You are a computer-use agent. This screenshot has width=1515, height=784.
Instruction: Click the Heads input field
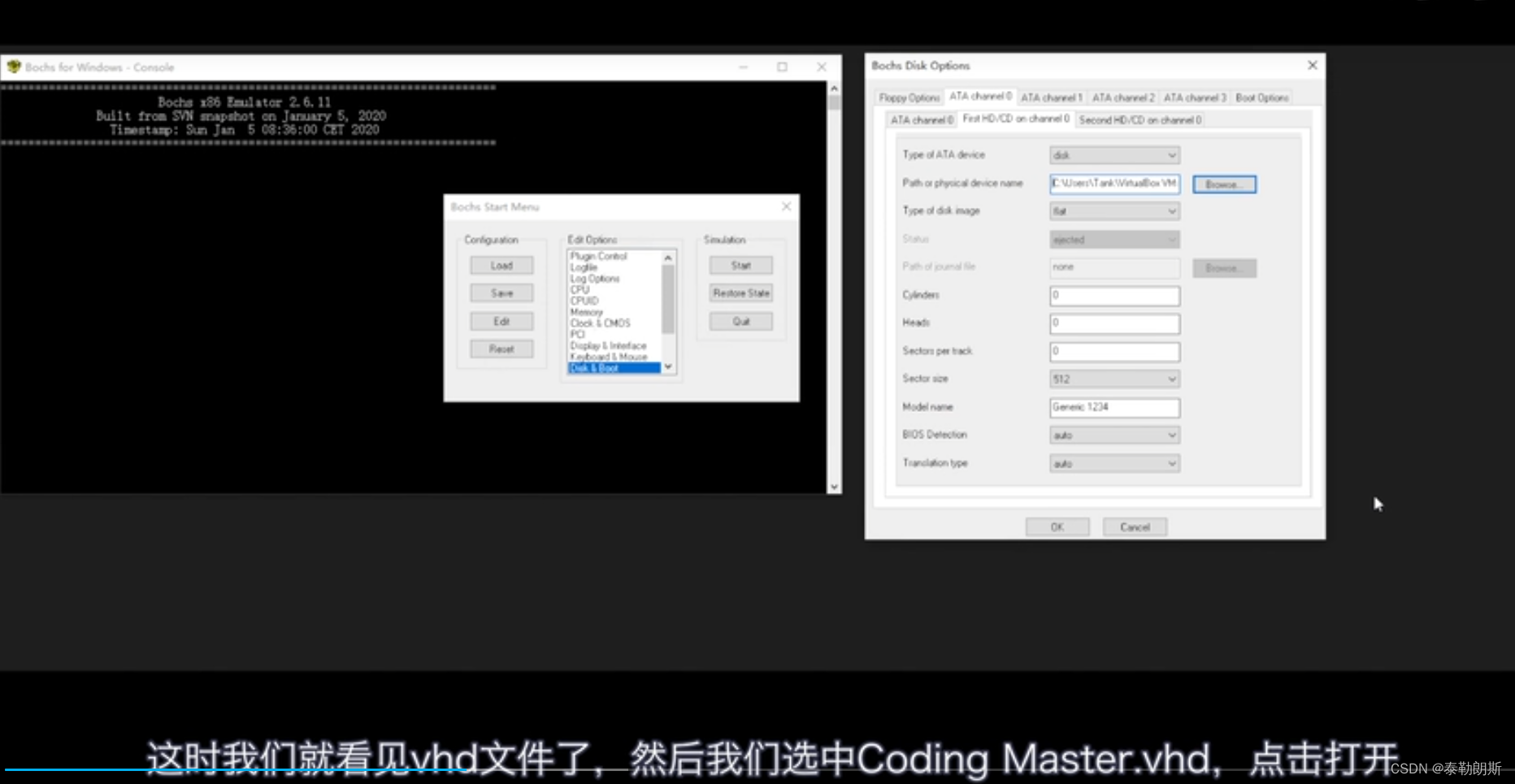click(x=1114, y=323)
